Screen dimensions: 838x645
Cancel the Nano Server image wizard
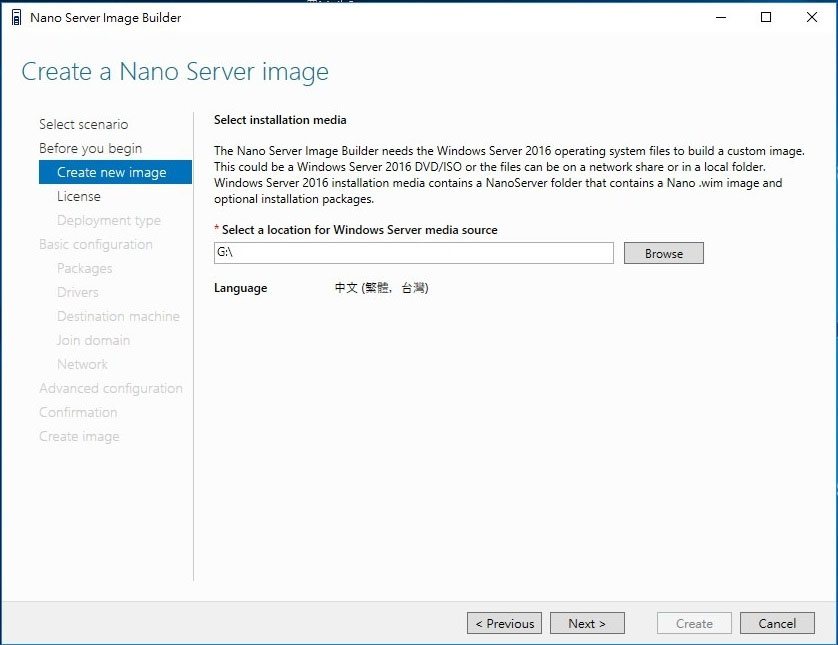[x=777, y=623]
